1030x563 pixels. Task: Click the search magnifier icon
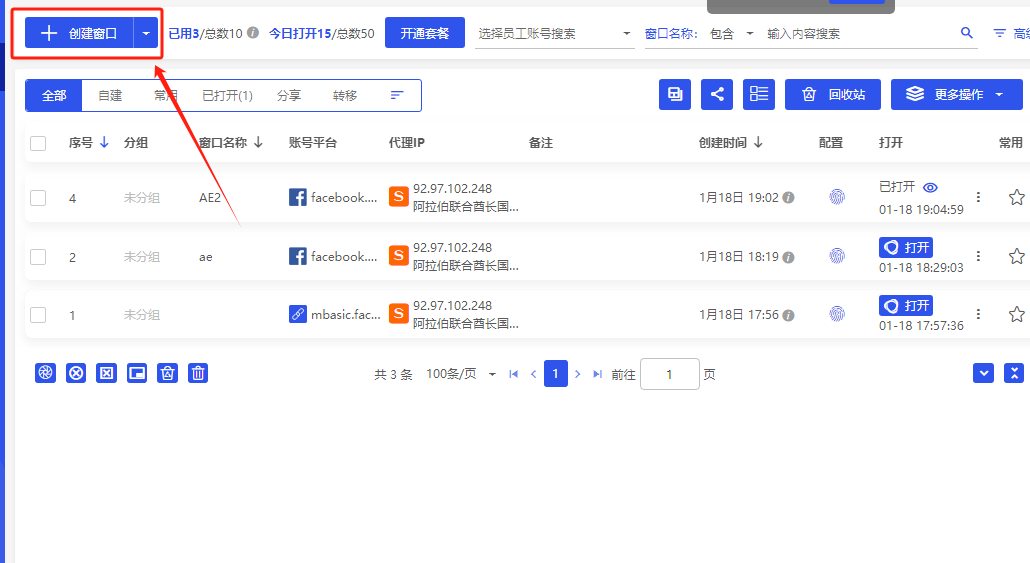pyautogui.click(x=966, y=32)
